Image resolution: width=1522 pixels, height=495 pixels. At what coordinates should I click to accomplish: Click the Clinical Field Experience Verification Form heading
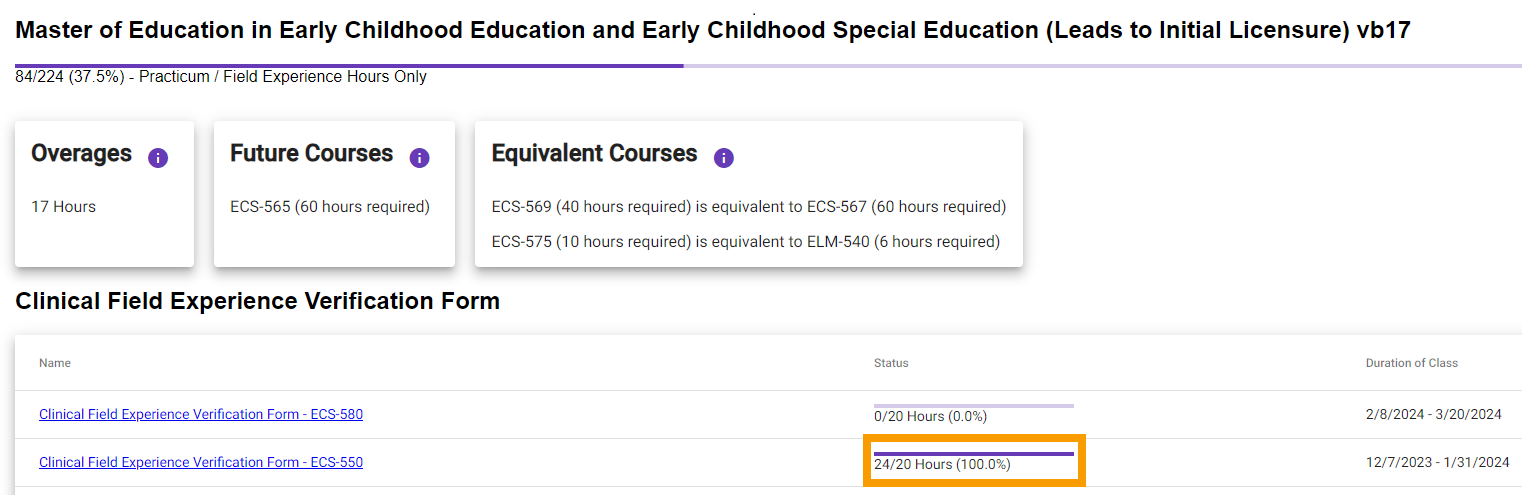point(258,301)
